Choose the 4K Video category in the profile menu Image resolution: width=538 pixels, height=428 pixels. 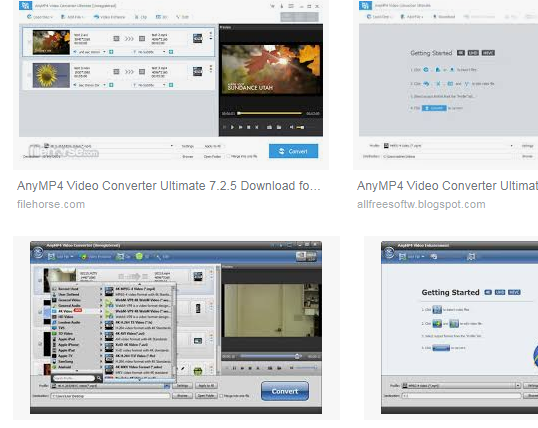(77, 311)
